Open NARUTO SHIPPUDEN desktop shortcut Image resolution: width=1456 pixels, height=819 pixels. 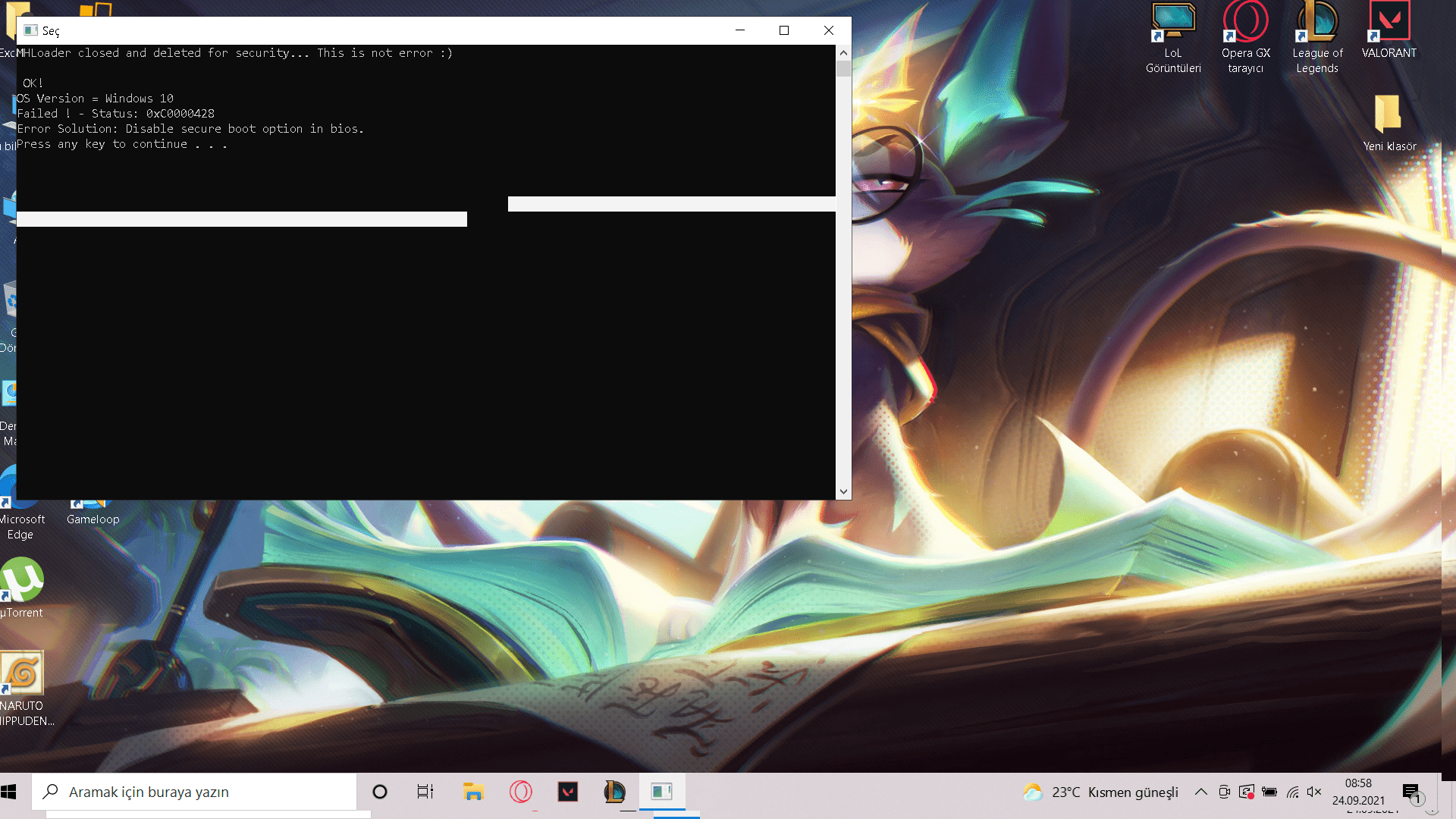click(25, 689)
